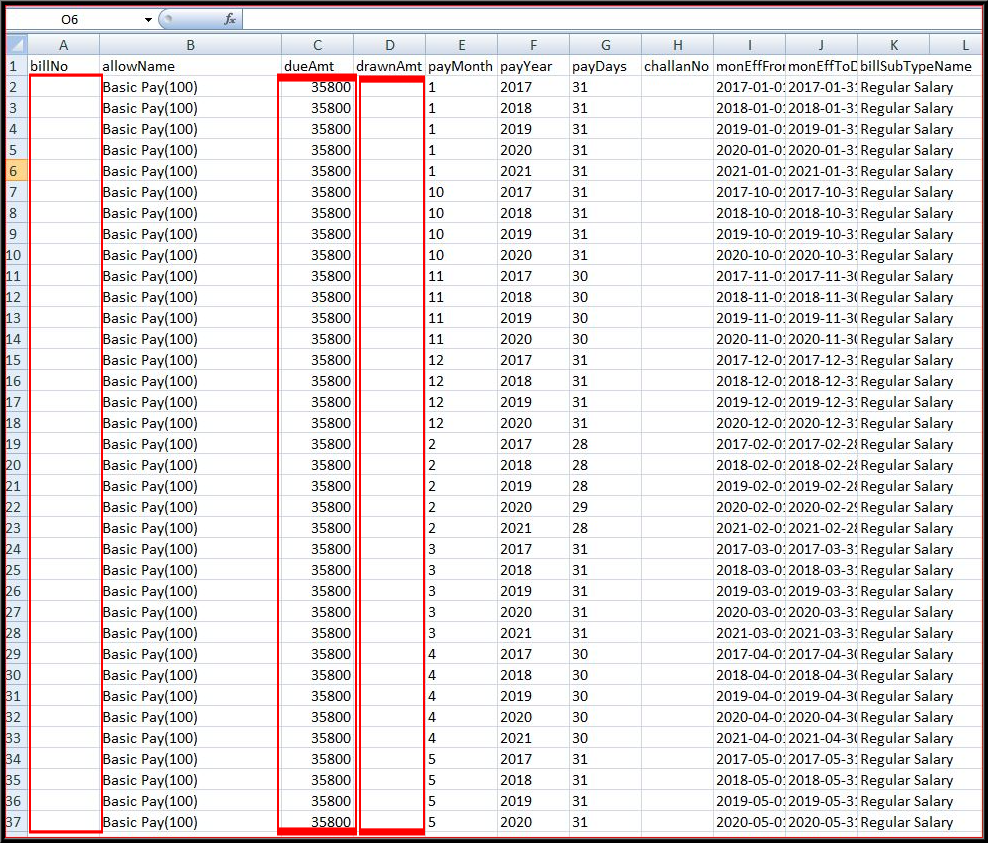
Task: Select column G header
Action: pyautogui.click(x=605, y=45)
